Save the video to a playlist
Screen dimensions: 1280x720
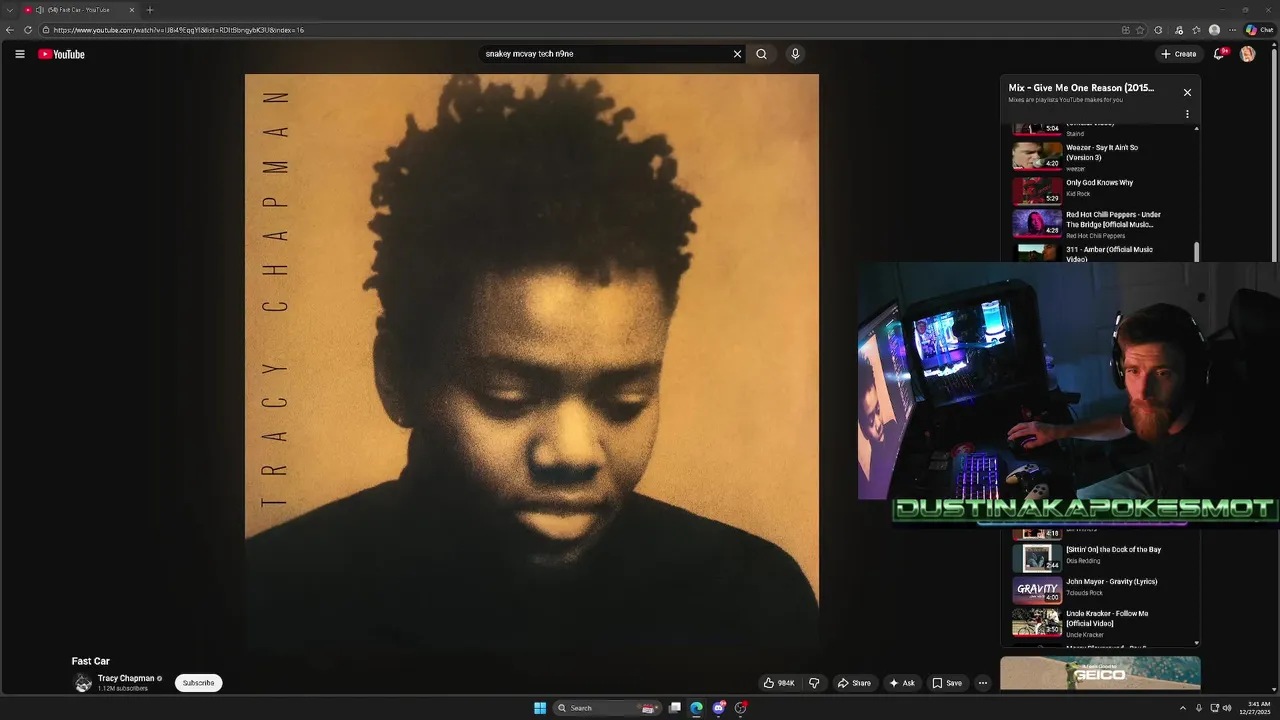[x=947, y=683]
